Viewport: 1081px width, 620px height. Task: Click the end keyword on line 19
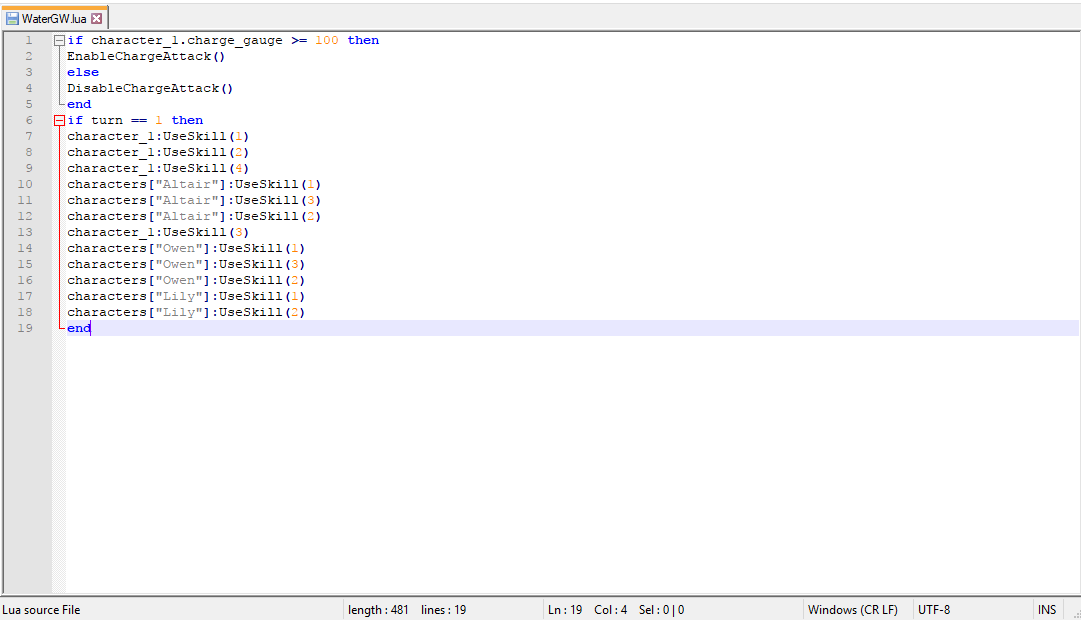coord(78,328)
